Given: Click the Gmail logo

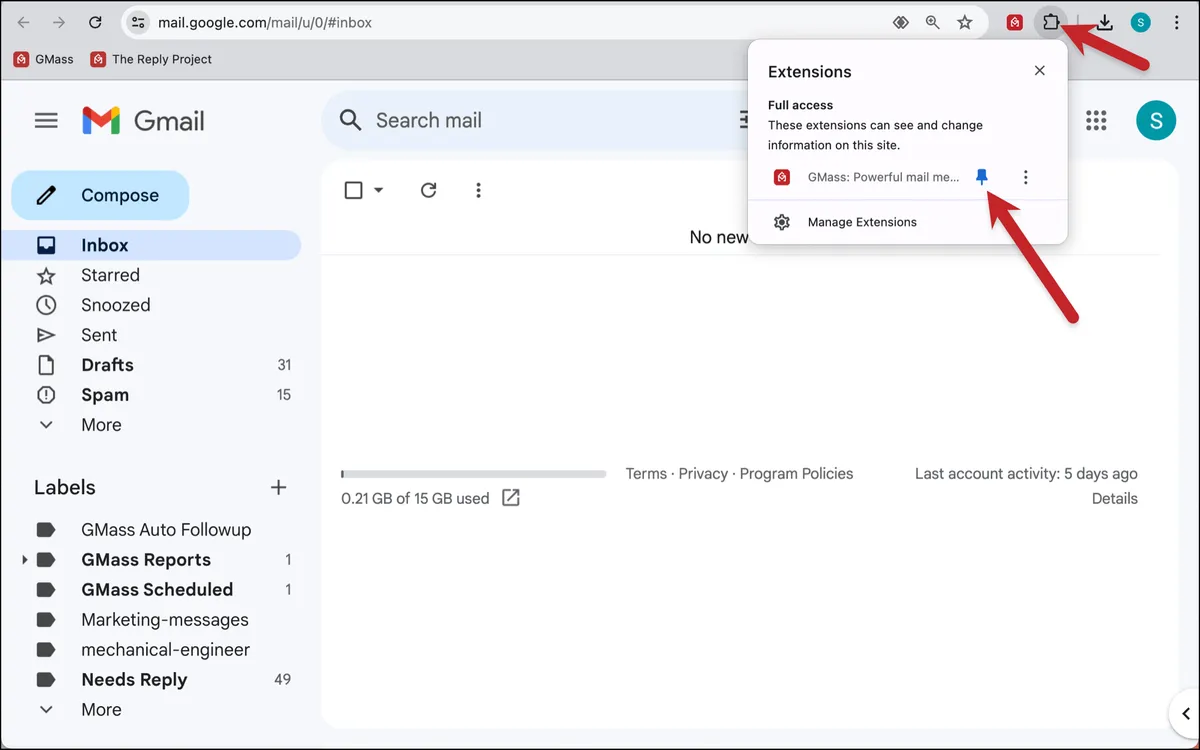Looking at the screenshot, I should pyautogui.click(x=143, y=121).
